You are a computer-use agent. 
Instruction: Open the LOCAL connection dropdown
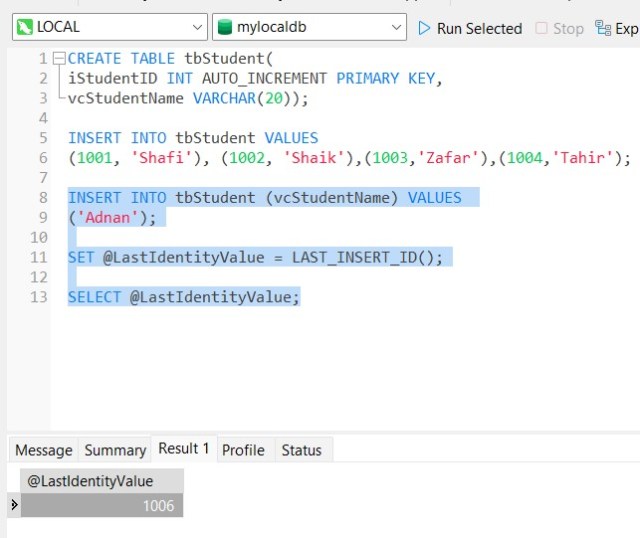(196, 28)
